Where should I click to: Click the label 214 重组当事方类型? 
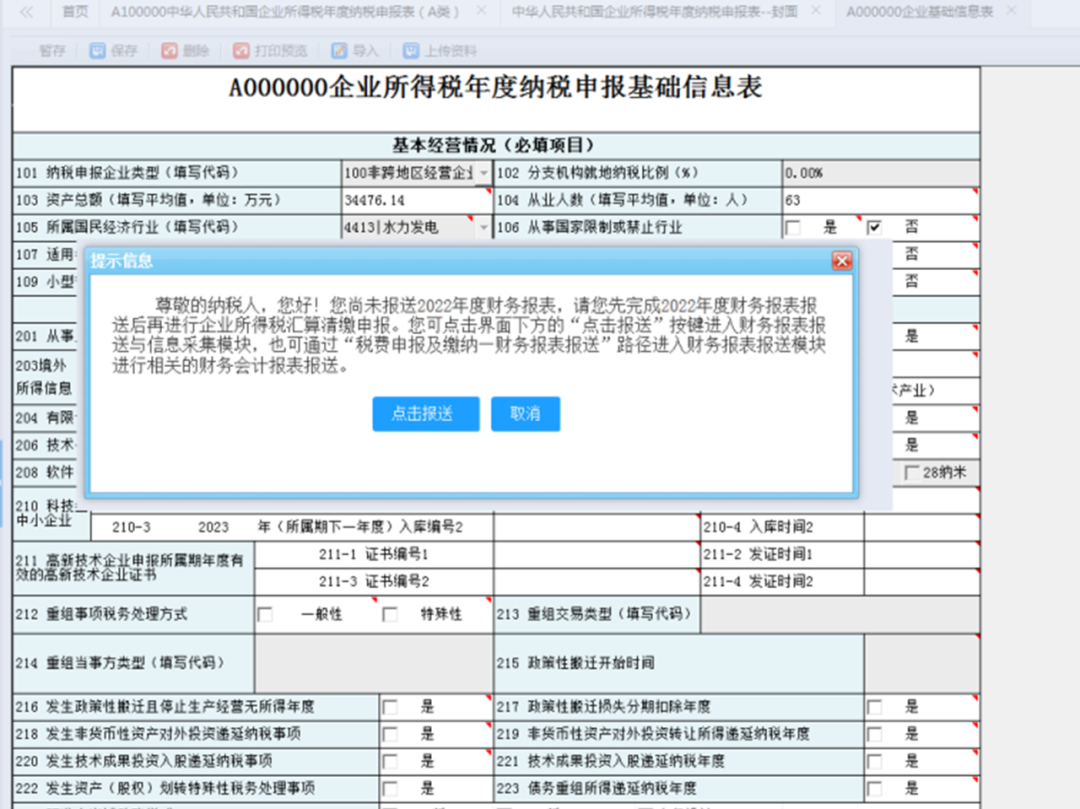pos(120,664)
